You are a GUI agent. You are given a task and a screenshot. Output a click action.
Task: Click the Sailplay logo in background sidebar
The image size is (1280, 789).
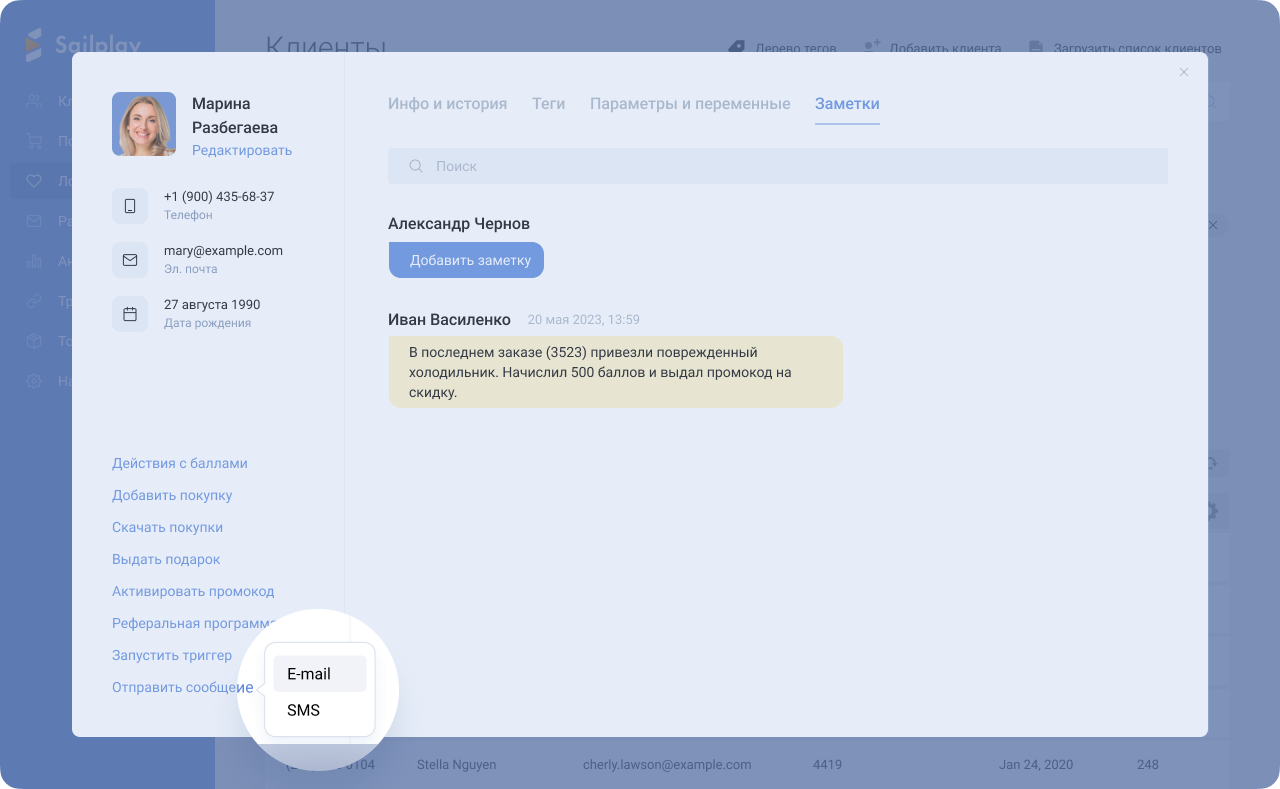click(84, 45)
